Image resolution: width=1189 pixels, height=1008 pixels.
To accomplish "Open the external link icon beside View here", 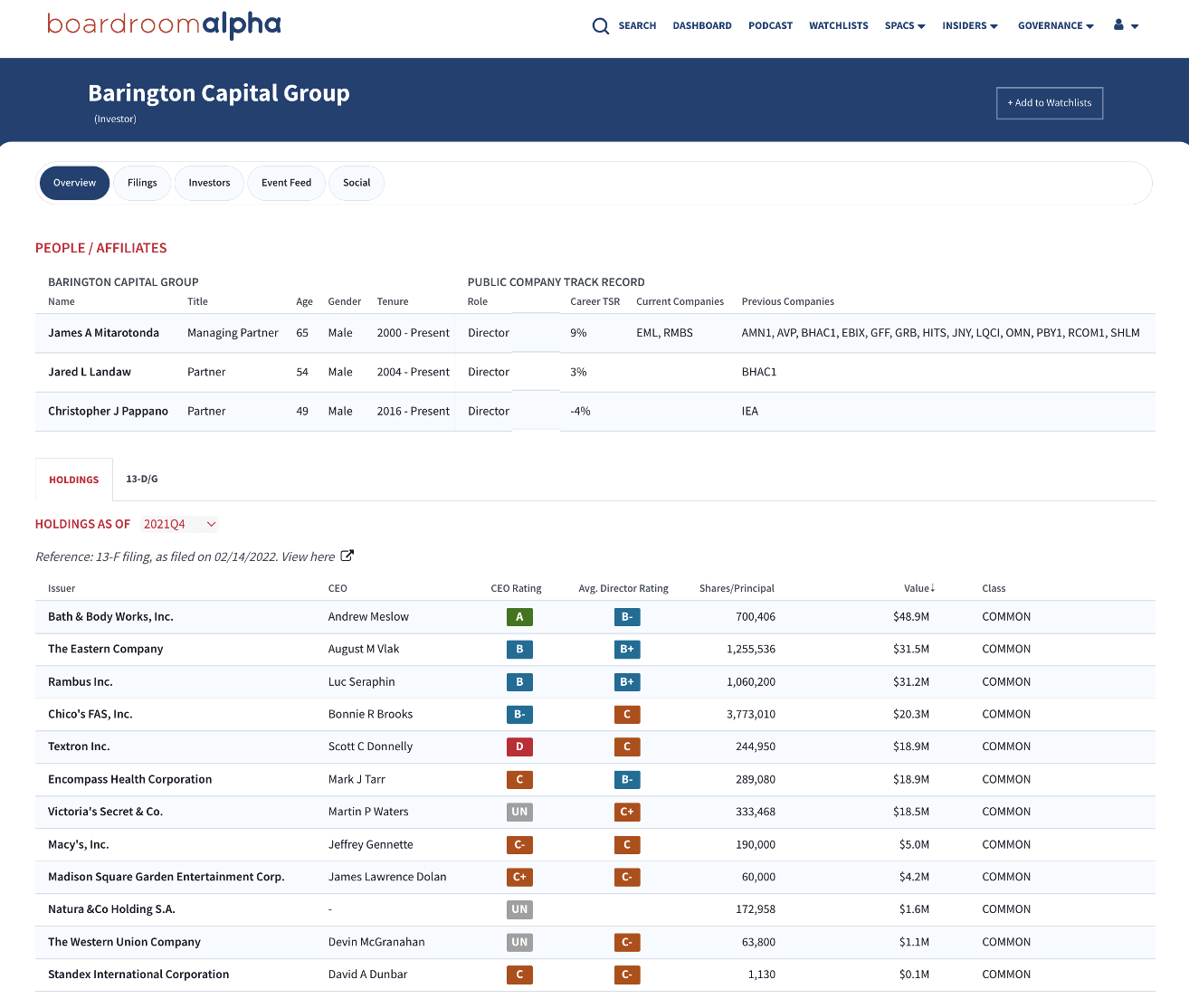I will tap(347, 556).
